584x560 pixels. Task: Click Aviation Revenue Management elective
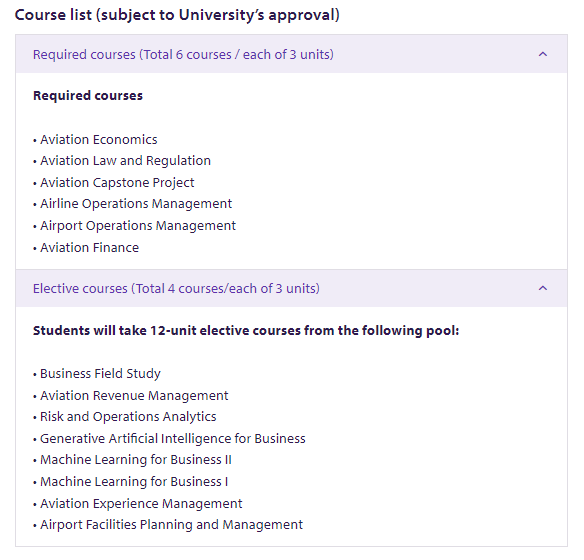pyautogui.click(x=134, y=395)
